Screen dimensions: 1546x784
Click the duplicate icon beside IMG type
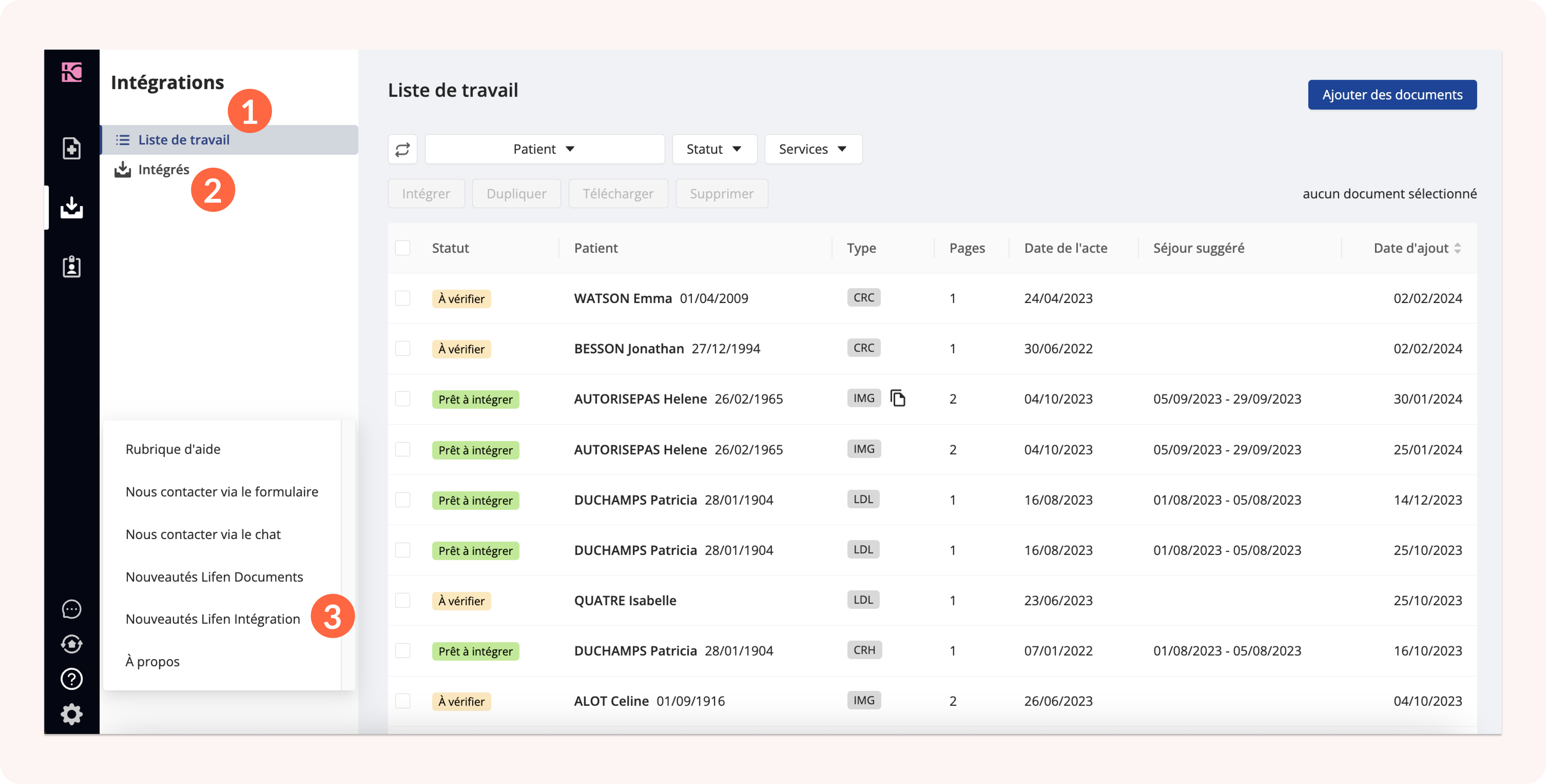[897, 398]
